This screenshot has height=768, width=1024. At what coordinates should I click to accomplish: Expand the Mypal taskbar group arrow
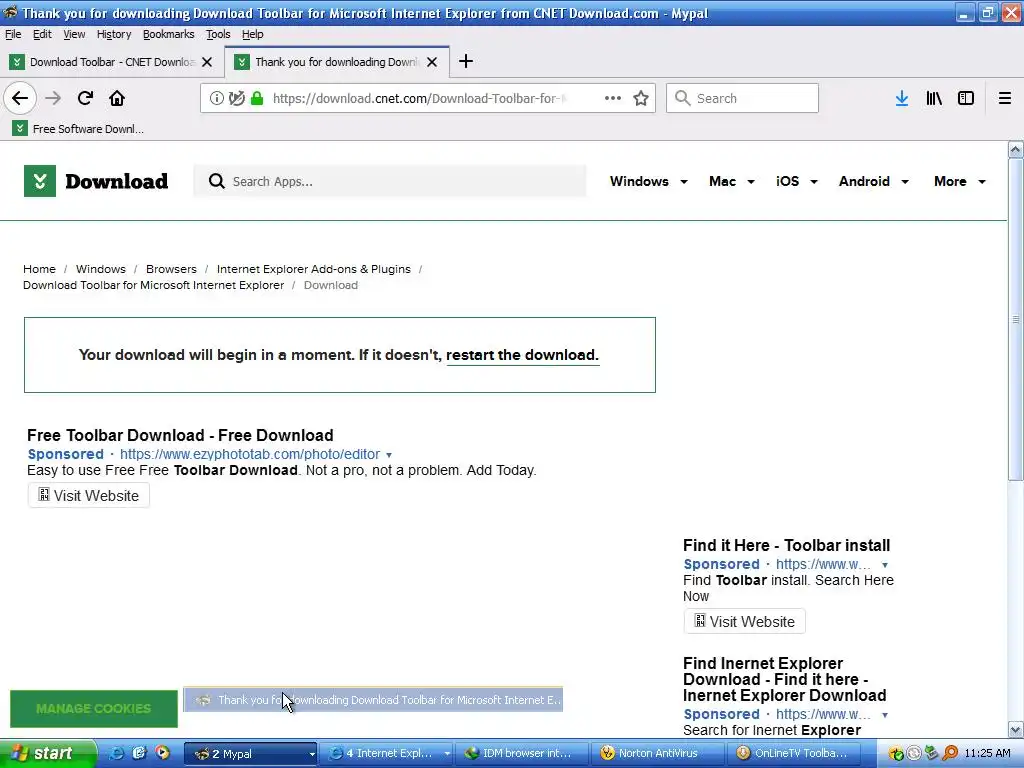[312, 754]
